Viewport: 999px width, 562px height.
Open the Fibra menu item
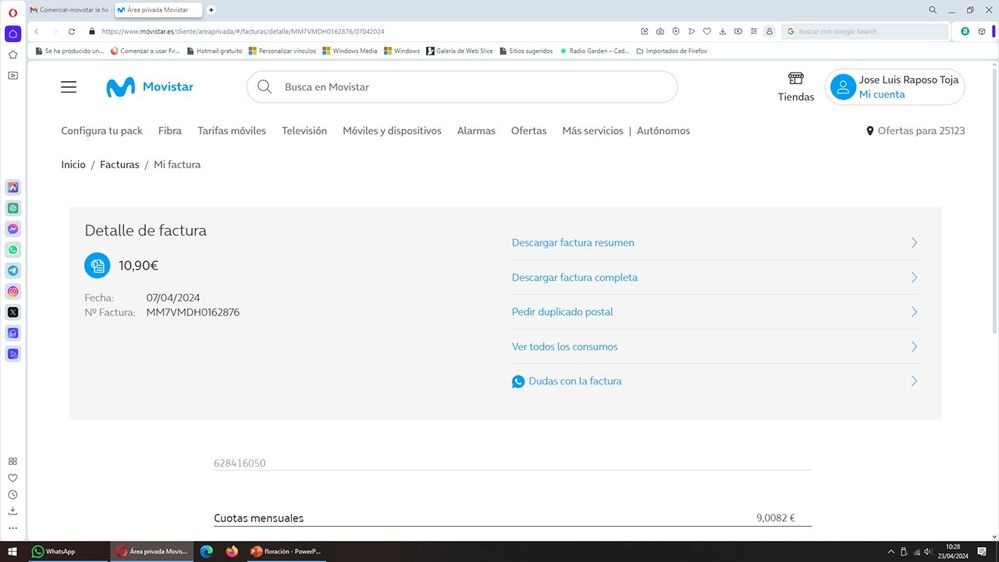(x=170, y=131)
